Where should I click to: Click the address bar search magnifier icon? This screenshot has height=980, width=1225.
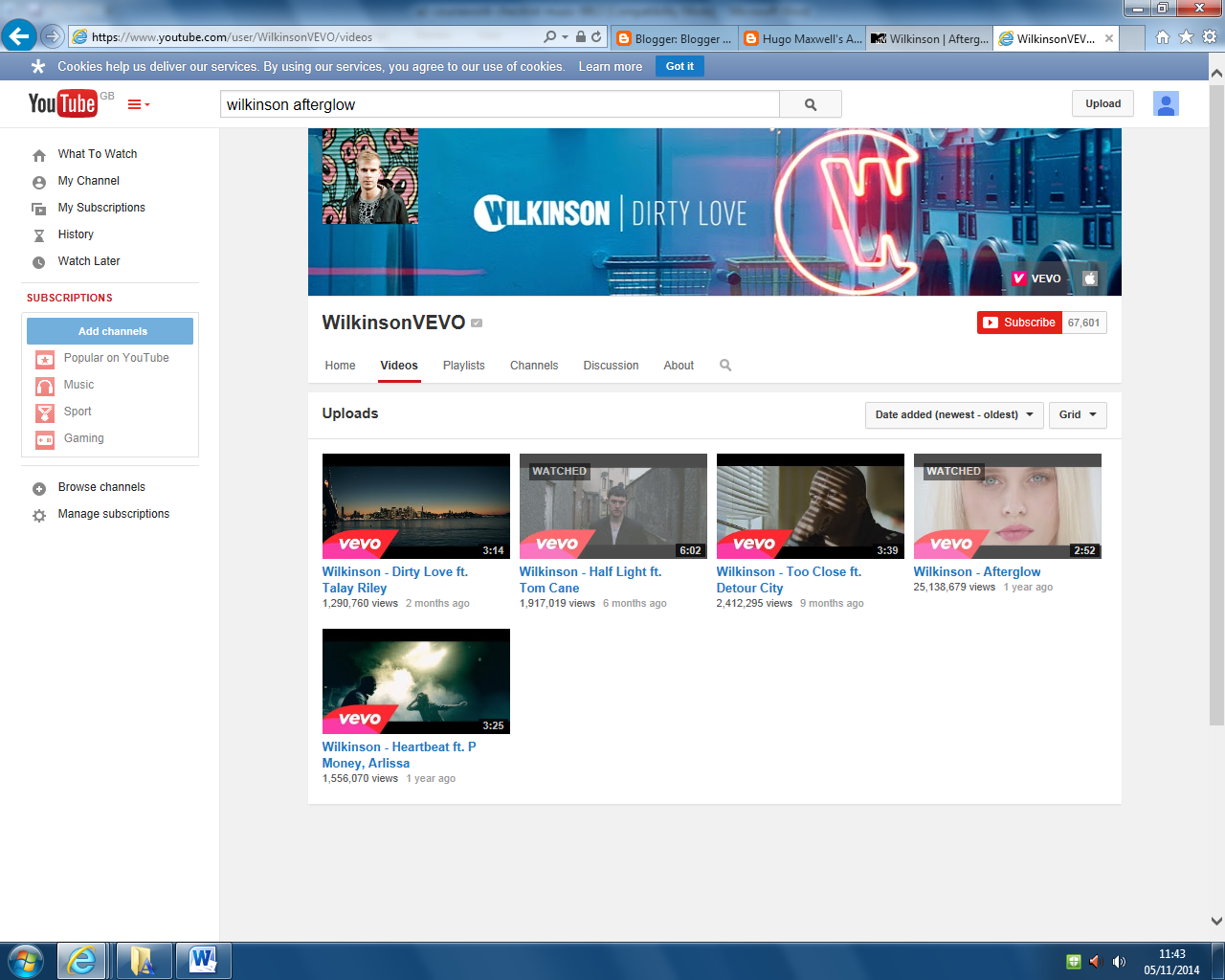(x=549, y=37)
